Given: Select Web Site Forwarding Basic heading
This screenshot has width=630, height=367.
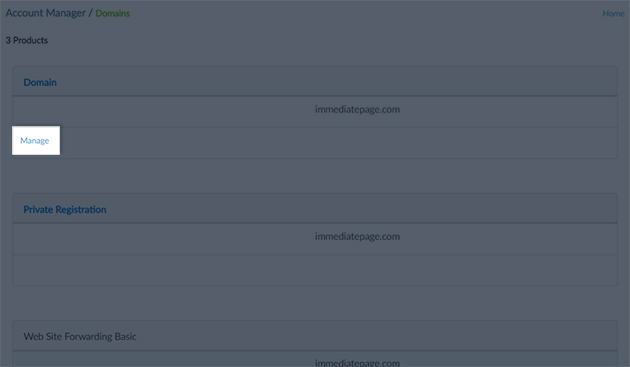Looking at the screenshot, I should pos(80,336).
